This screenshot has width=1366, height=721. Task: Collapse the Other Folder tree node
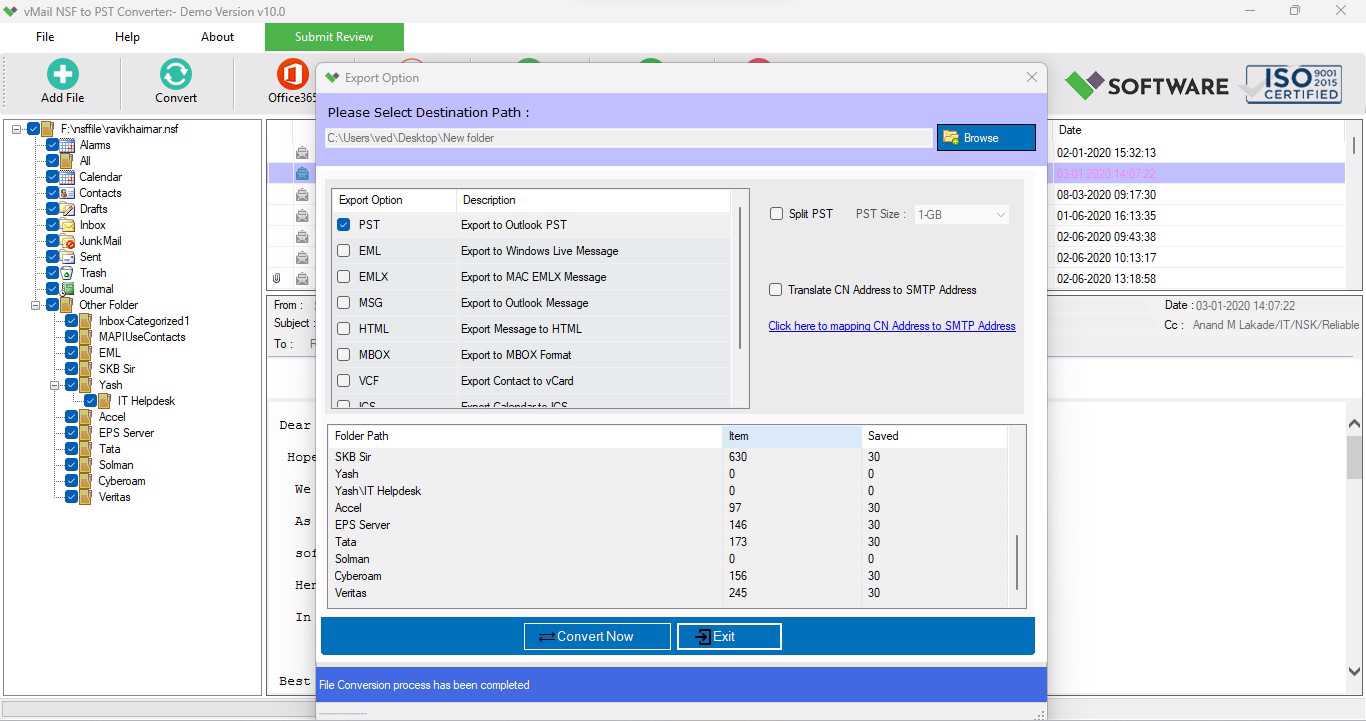[36, 305]
